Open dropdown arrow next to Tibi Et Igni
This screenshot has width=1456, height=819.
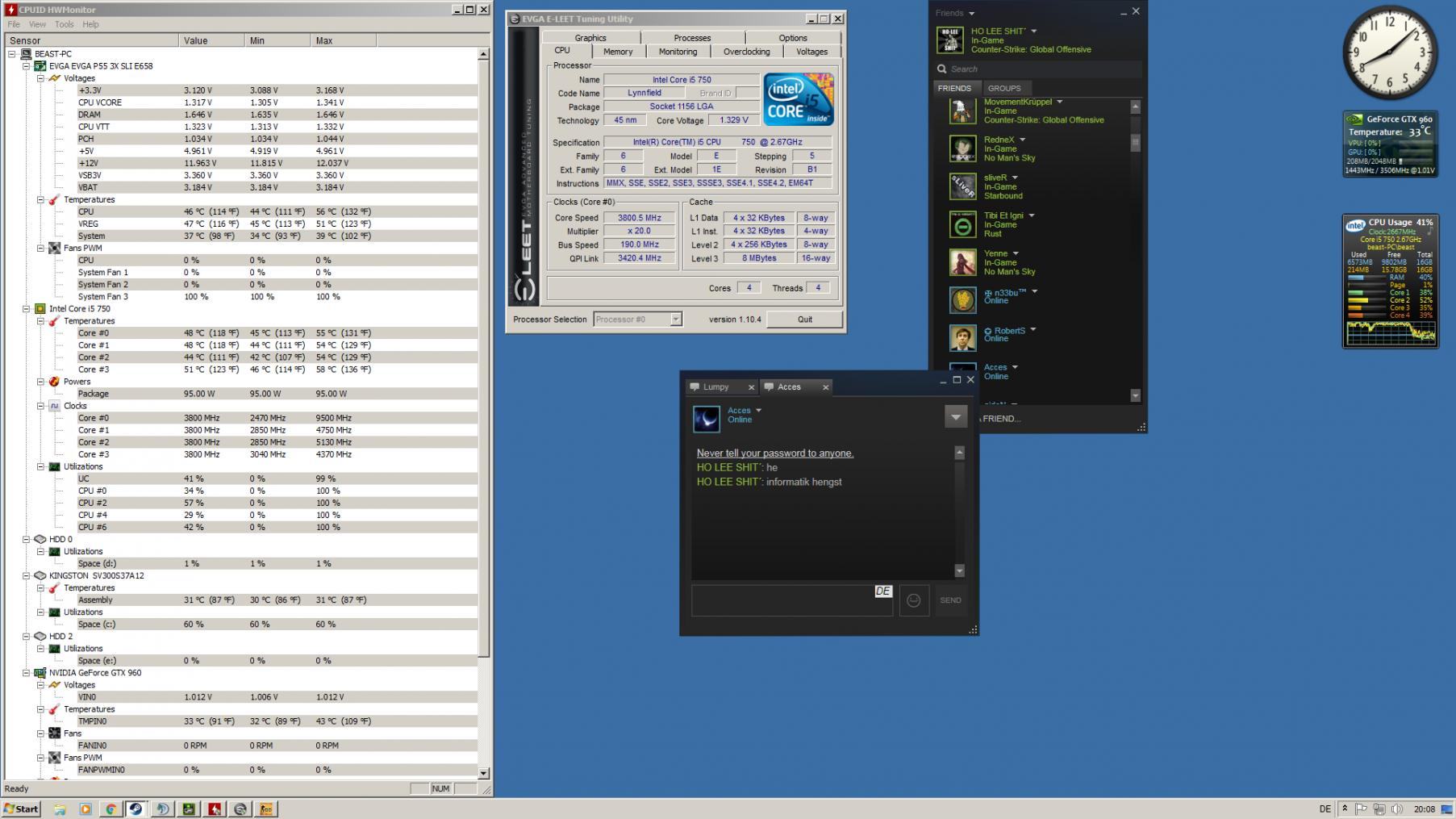[x=1032, y=215]
